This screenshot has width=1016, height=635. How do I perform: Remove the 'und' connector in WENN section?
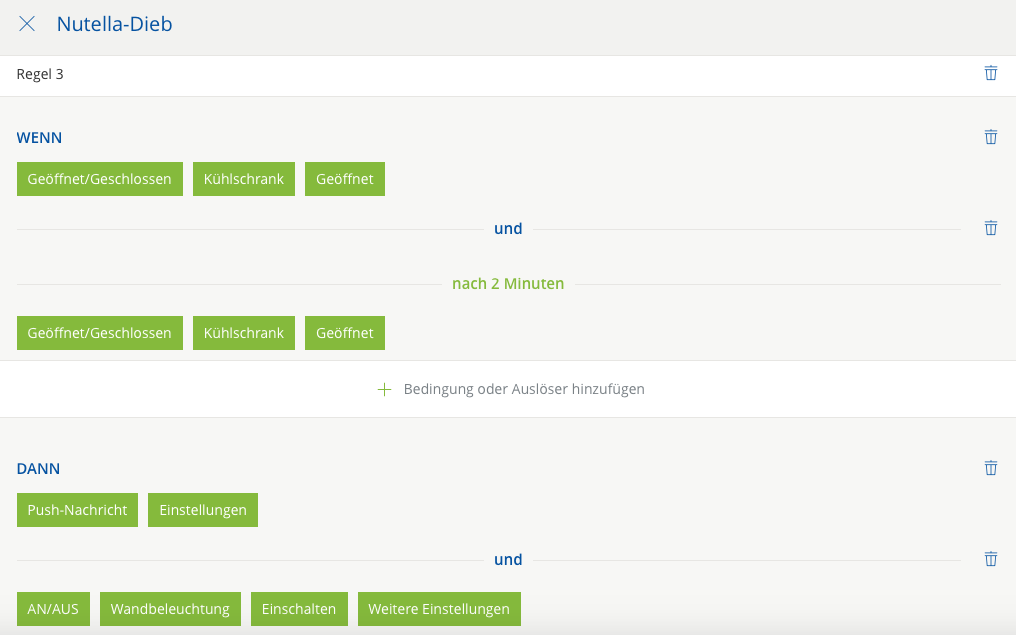(x=990, y=228)
